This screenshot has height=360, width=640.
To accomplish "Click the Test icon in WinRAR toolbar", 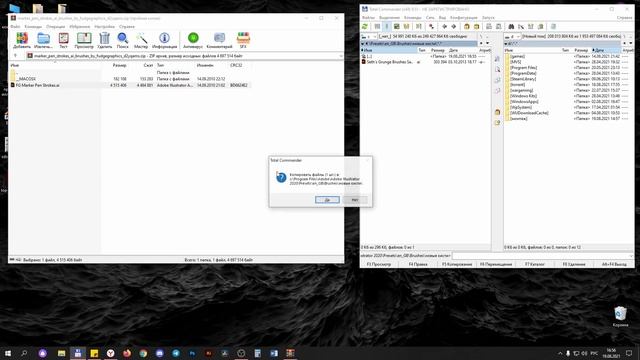I will click(x=63, y=41).
